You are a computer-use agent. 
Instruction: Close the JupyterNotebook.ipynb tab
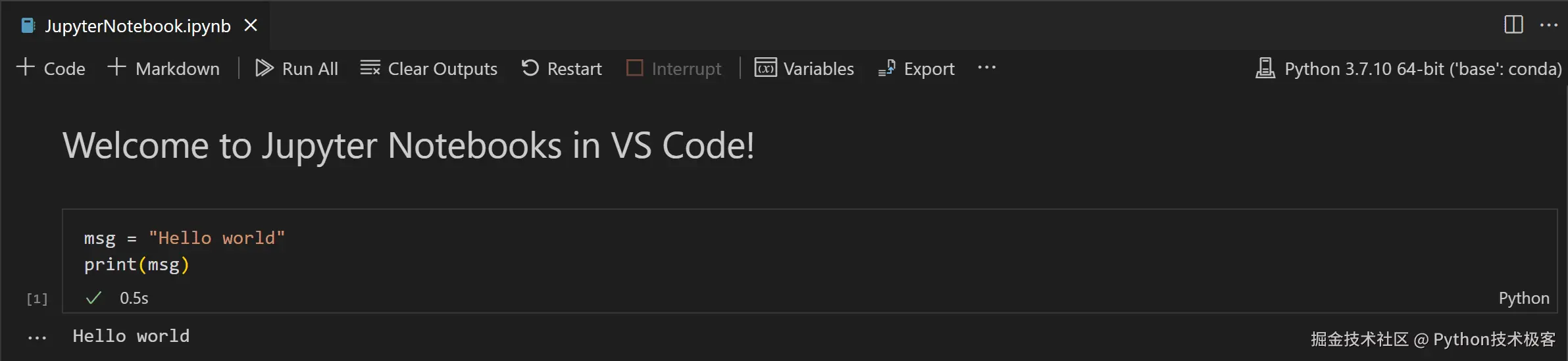point(251,26)
